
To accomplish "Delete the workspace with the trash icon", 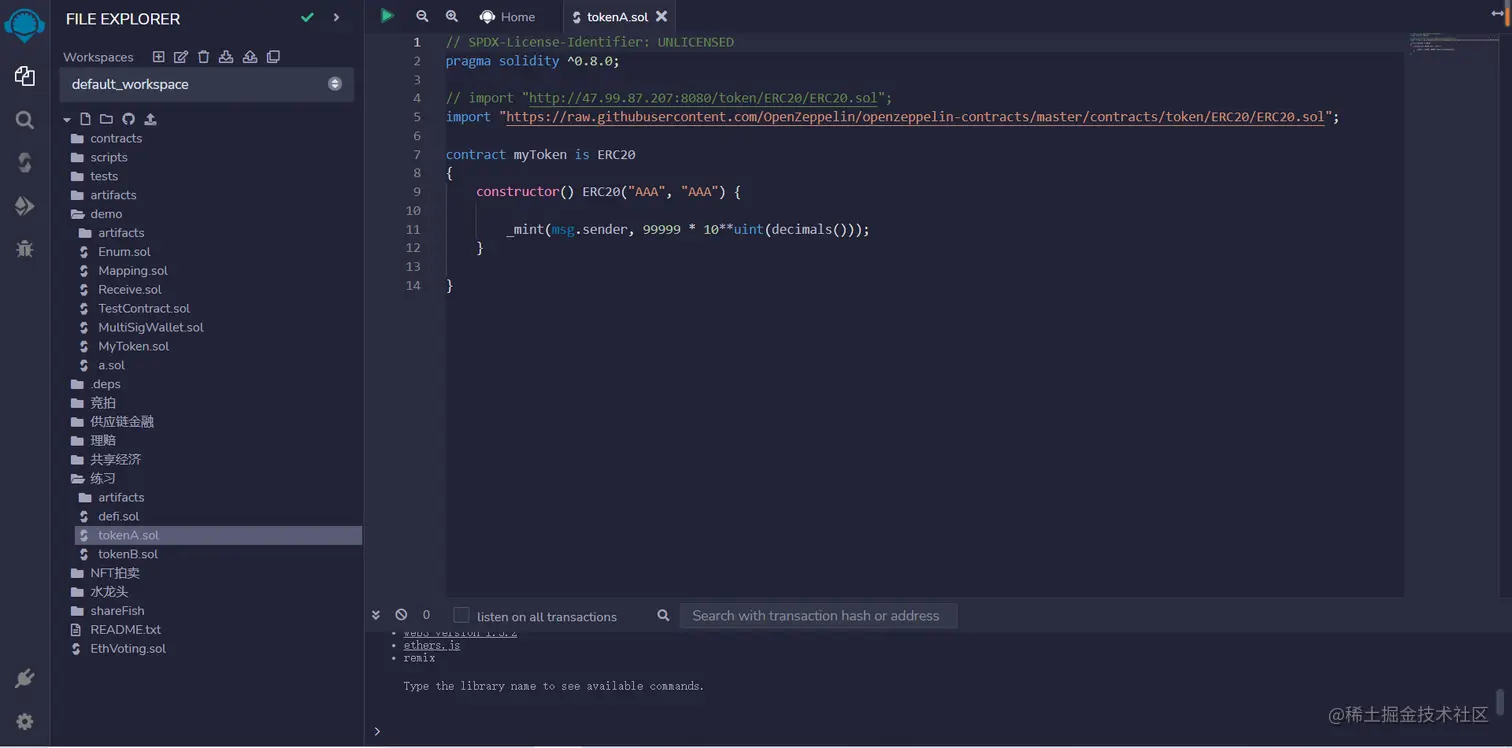I will pyautogui.click(x=204, y=57).
